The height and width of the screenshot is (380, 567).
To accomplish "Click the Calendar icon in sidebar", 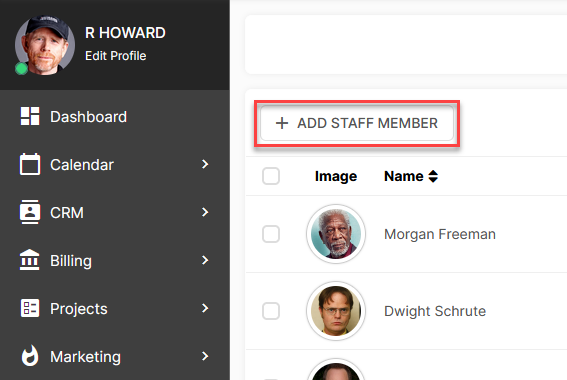I will [x=30, y=164].
